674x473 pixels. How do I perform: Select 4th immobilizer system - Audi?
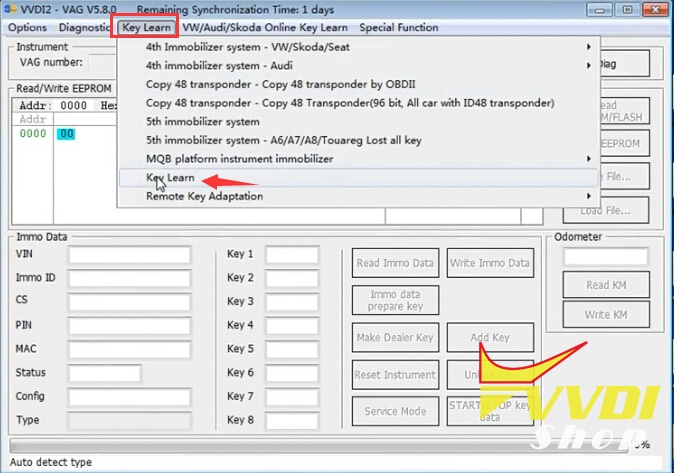pyautogui.click(x=359, y=65)
